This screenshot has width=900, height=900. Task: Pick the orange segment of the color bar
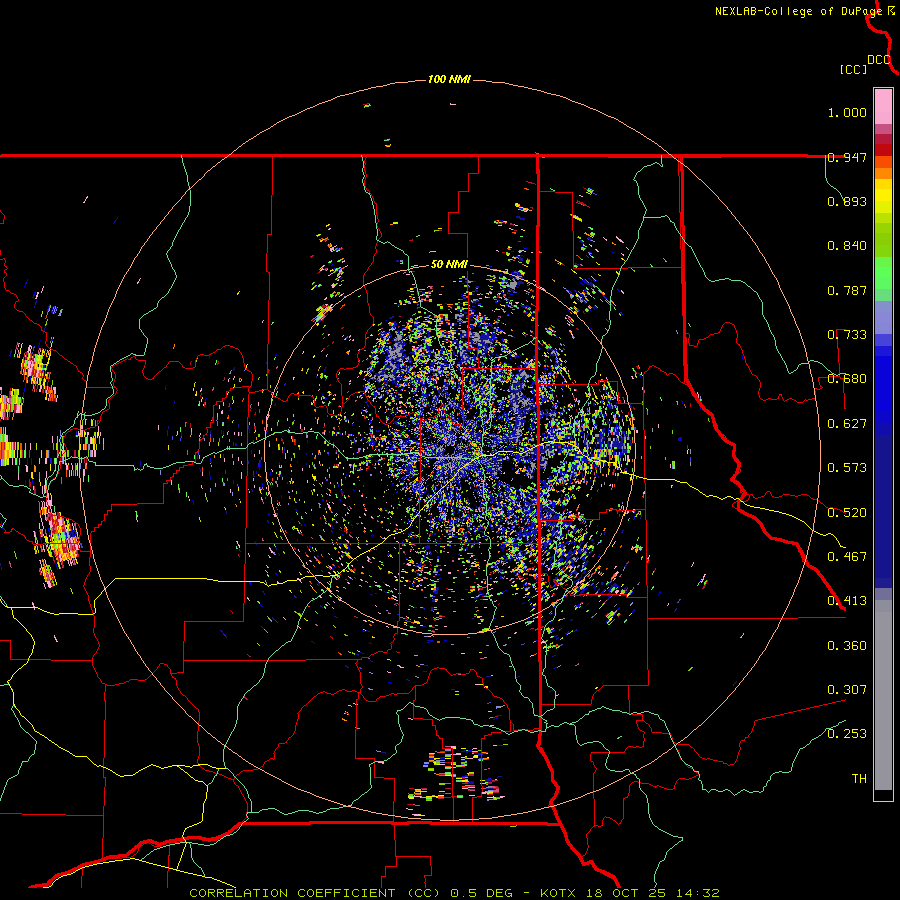coord(883,173)
